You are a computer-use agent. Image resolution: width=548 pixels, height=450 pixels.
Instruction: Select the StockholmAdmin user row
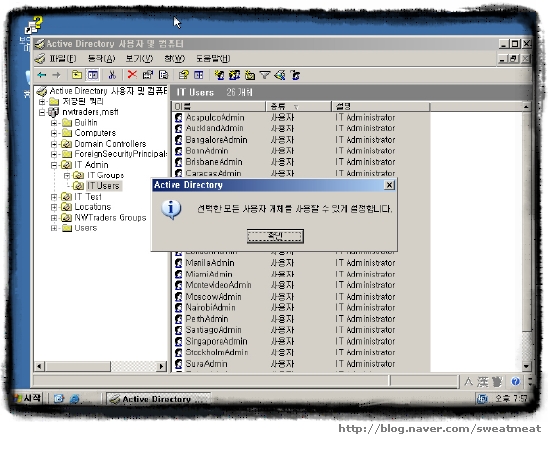(301, 353)
